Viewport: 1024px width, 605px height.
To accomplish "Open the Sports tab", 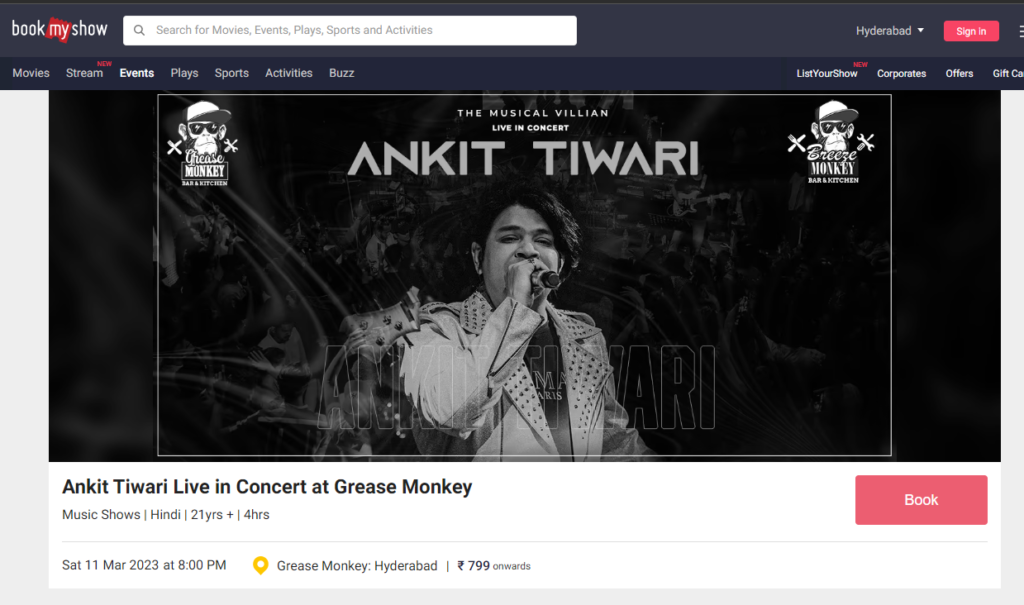I will click(x=231, y=73).
